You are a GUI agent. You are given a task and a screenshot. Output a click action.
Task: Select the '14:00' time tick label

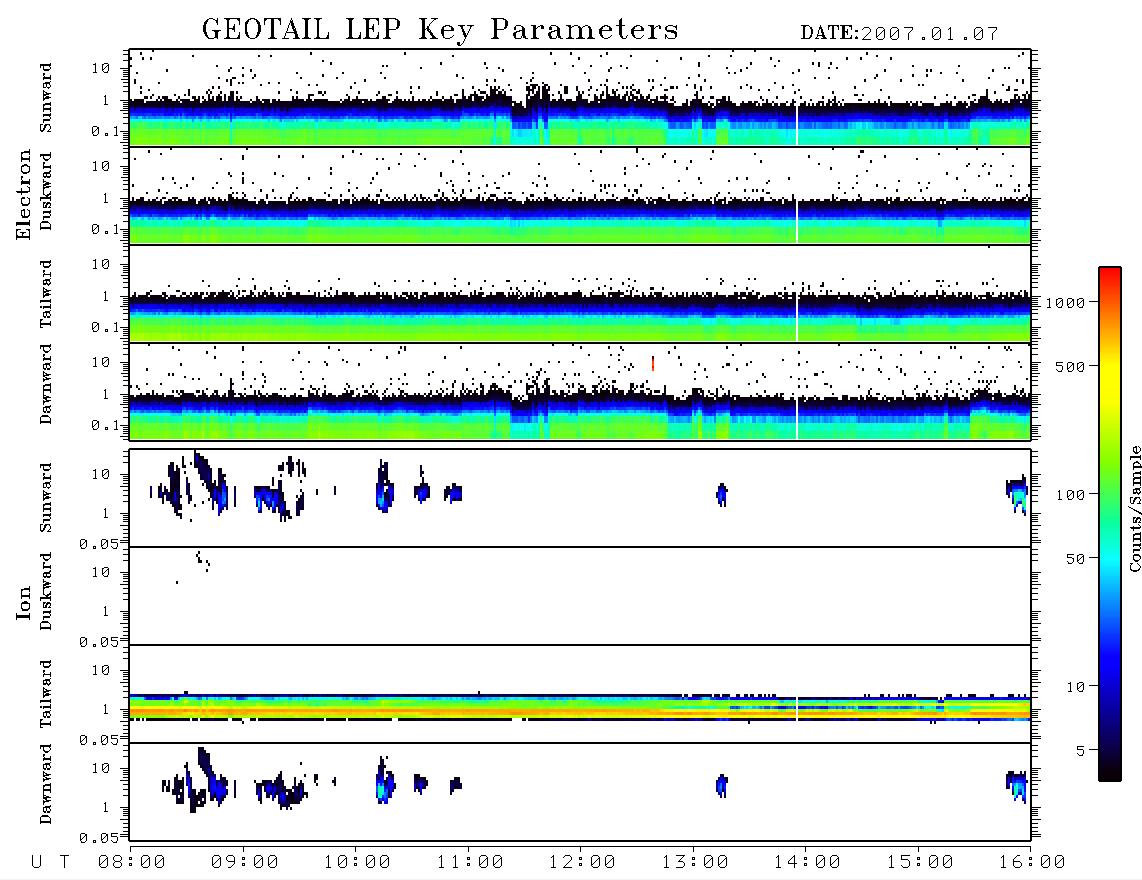pos(807,862)
